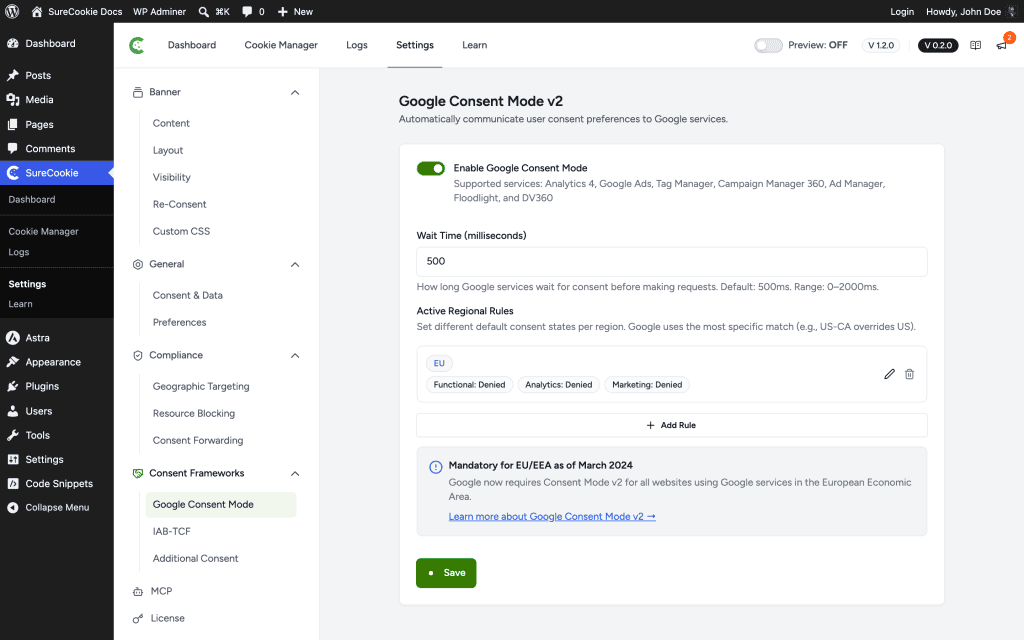
Task: Click the Save button
Action: coord(446,573)
